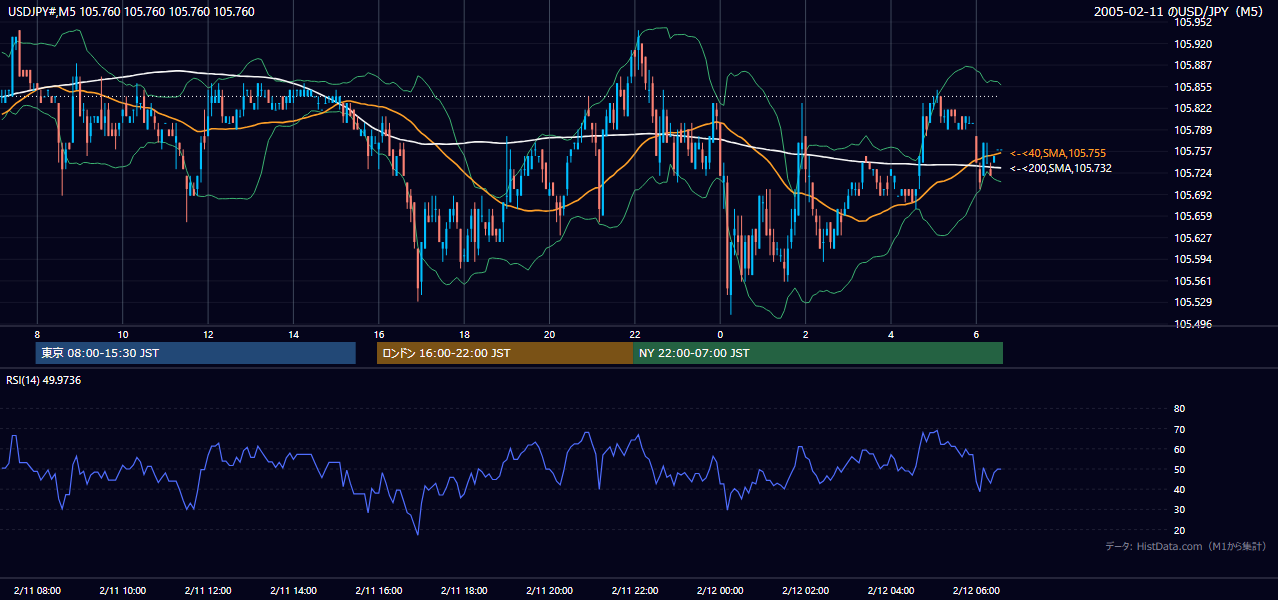The height and width of the screenshot is (600, 1278).
Task: Click RSI scale value 80
Action: (1180, 409)
